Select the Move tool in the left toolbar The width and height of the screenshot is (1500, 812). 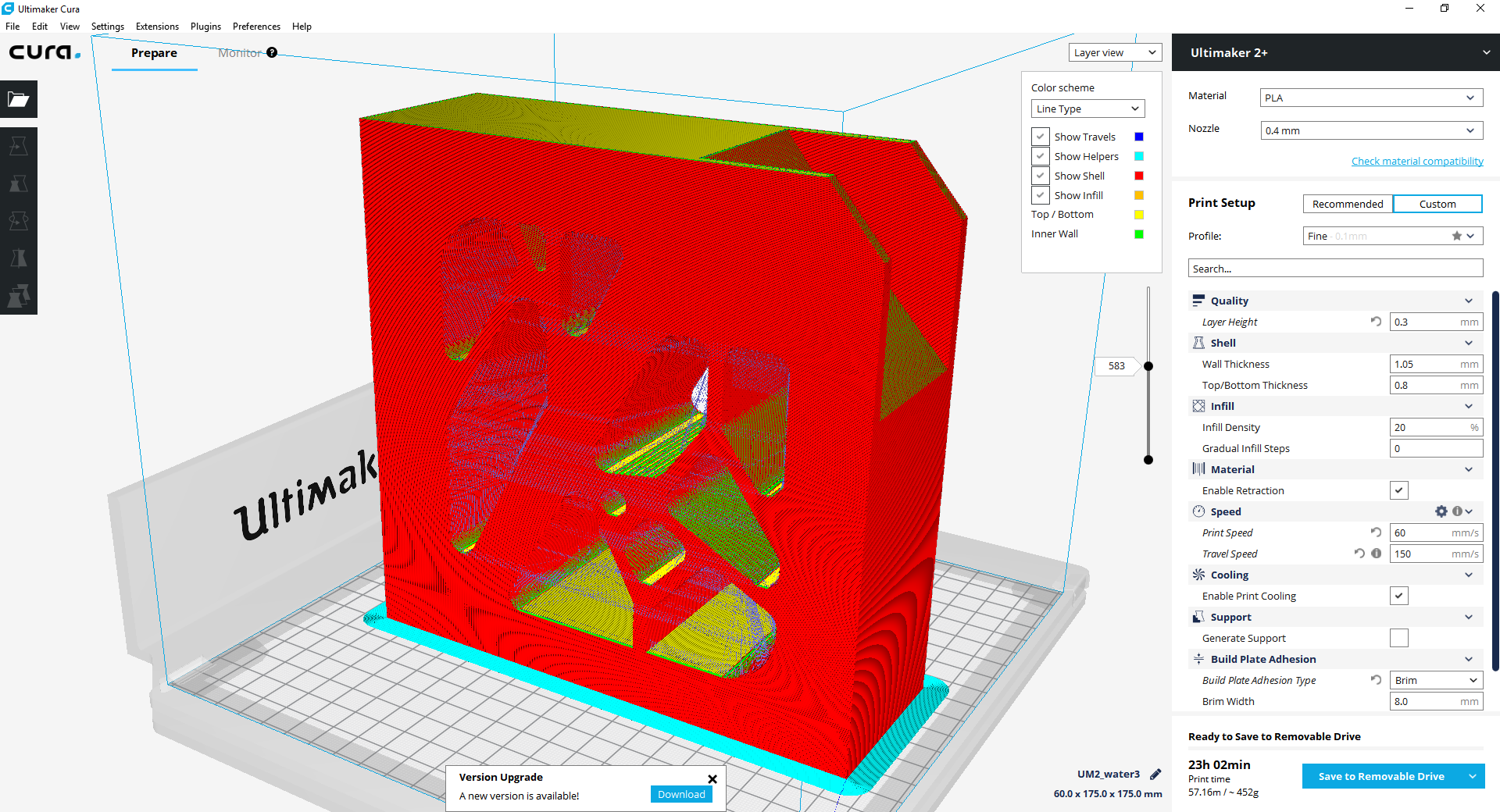pyautogui.click(x=19, y=146)
